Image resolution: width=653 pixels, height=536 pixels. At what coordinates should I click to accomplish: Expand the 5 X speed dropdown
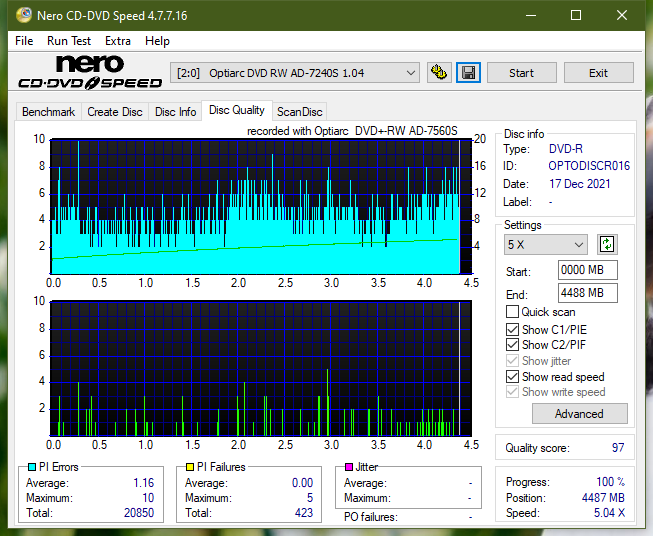pos(546,244)
